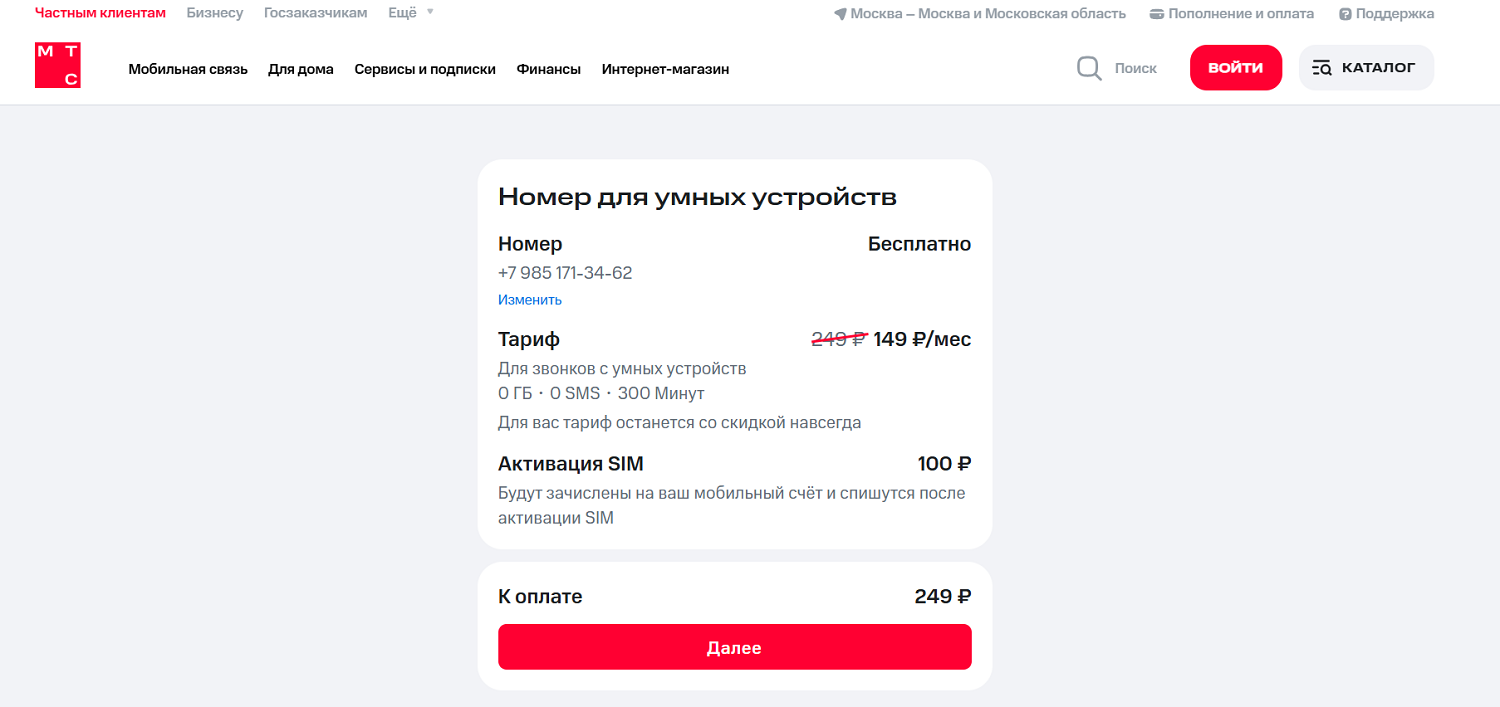Click the MTS logo
Image resolution: width=1500 pixels, height=707 pixels.
[x=57, y=64]
